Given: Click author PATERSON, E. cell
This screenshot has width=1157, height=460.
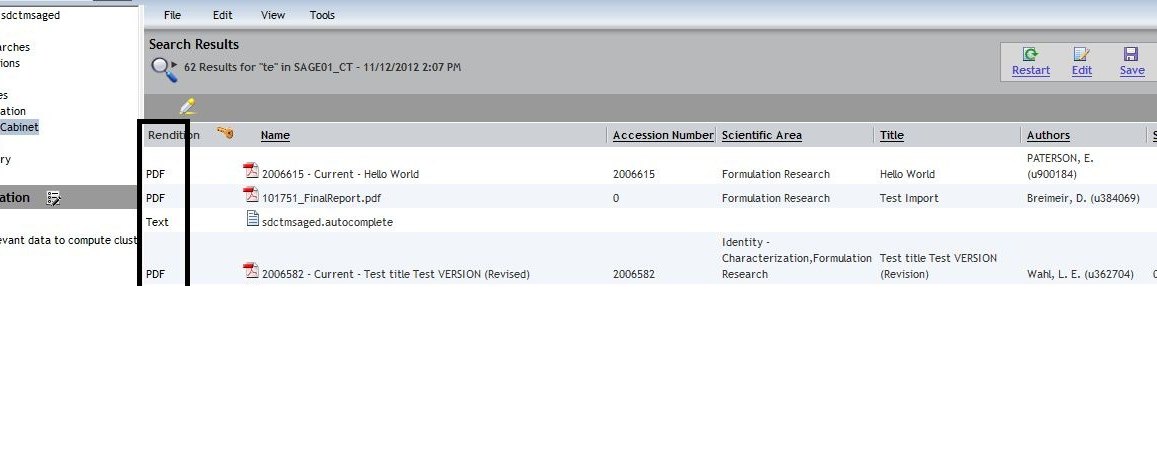Looking at the screenshot, I should click(1060, 166).
